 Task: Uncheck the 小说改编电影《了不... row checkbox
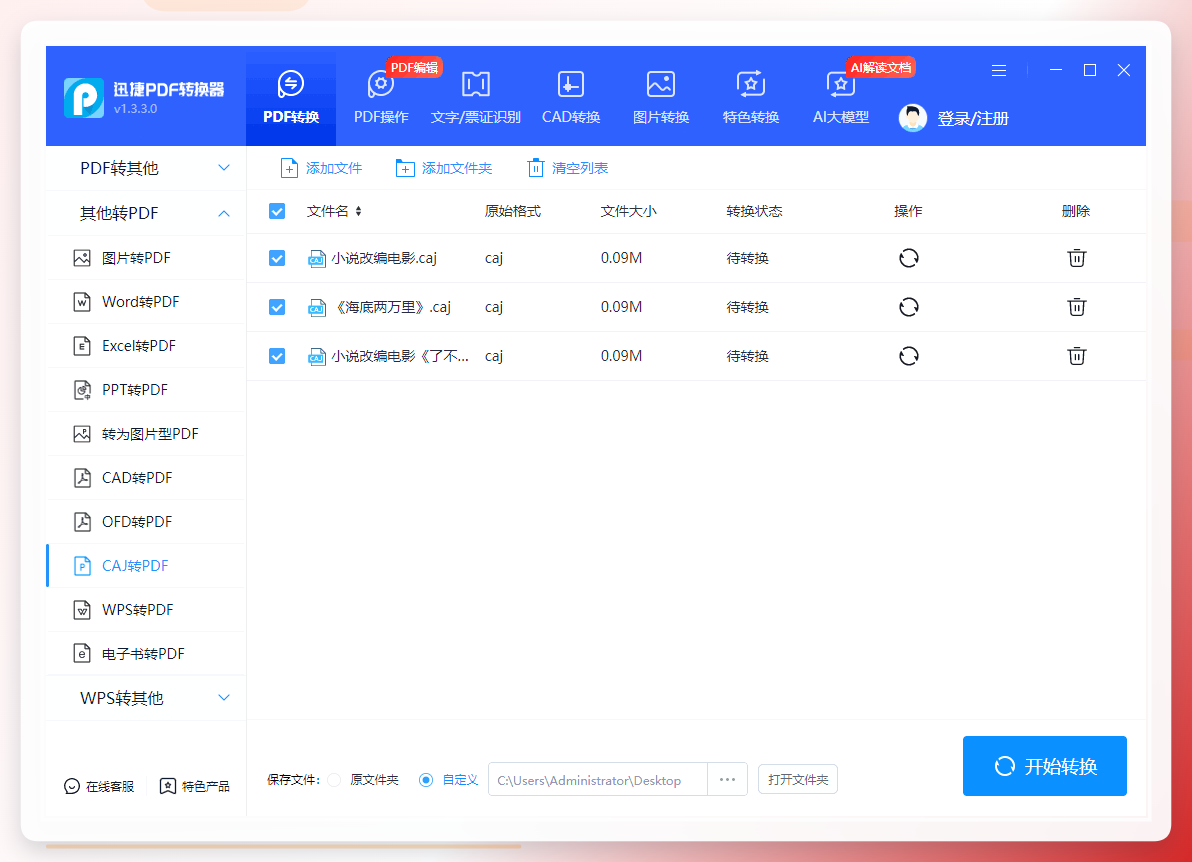pos(277,356)
